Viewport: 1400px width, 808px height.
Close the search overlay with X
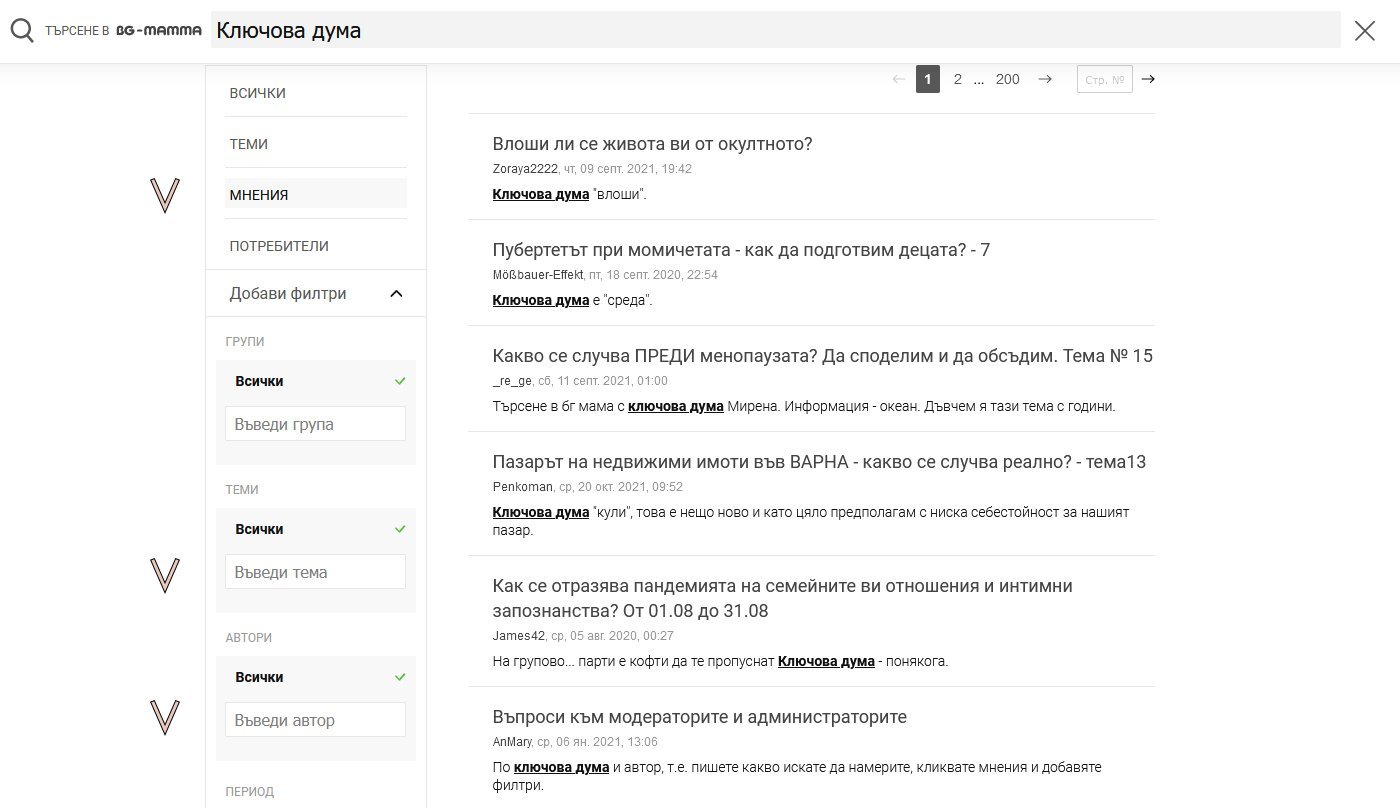(x=1365, y=31)
